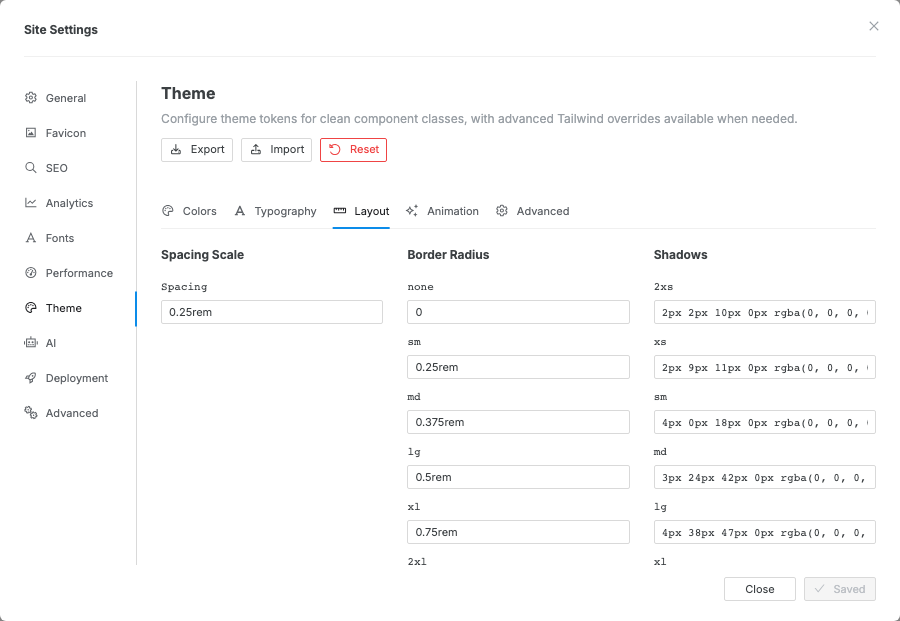The width and height of the screenshot is (900, 621).
Task: Click the General gear icon in sidebar
Action: [x=30, y=98]
